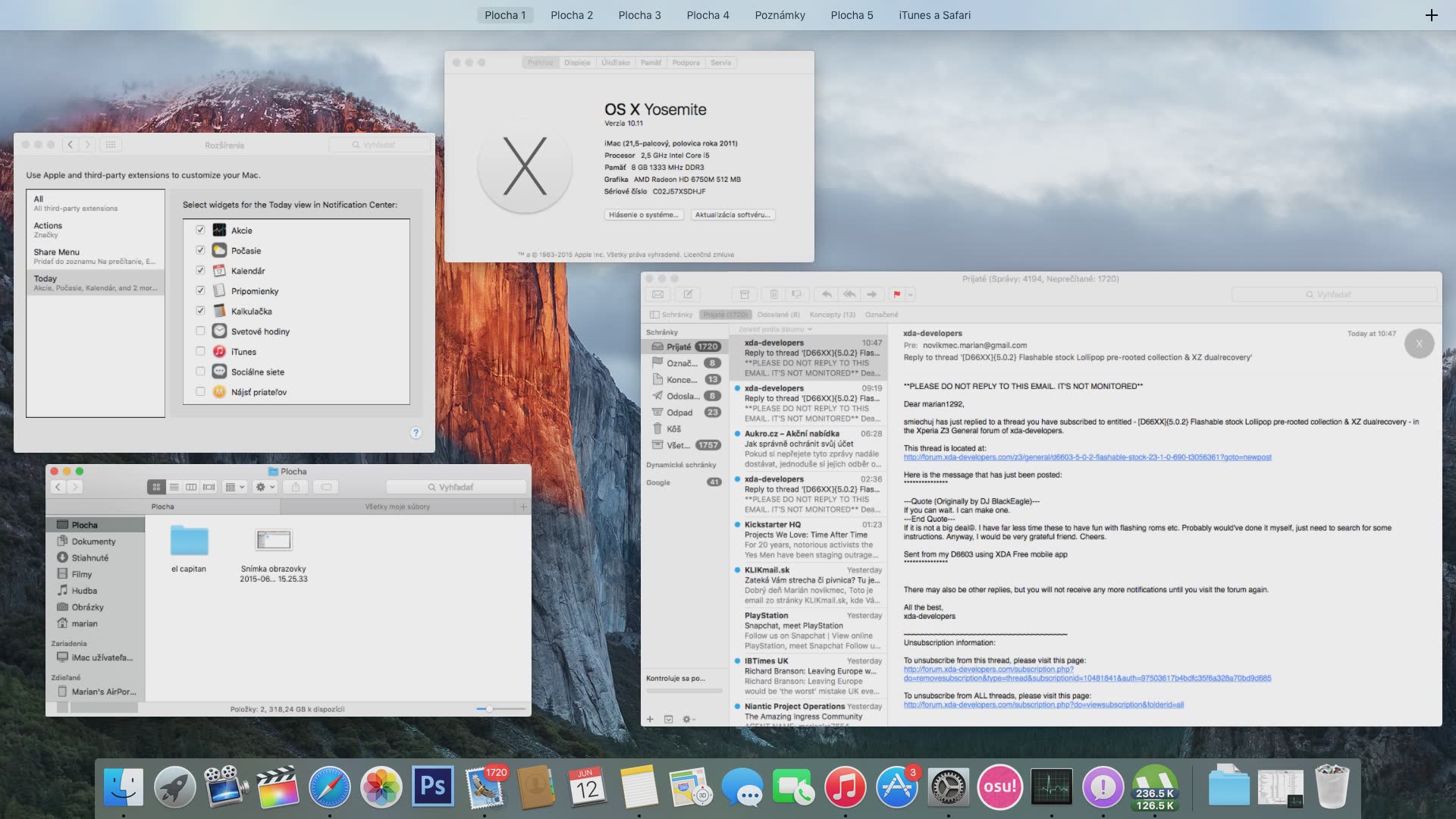Open the Displeje tab in About This Mac
The width and height of the screenshot is (1456, 819).
click(577, 63)
